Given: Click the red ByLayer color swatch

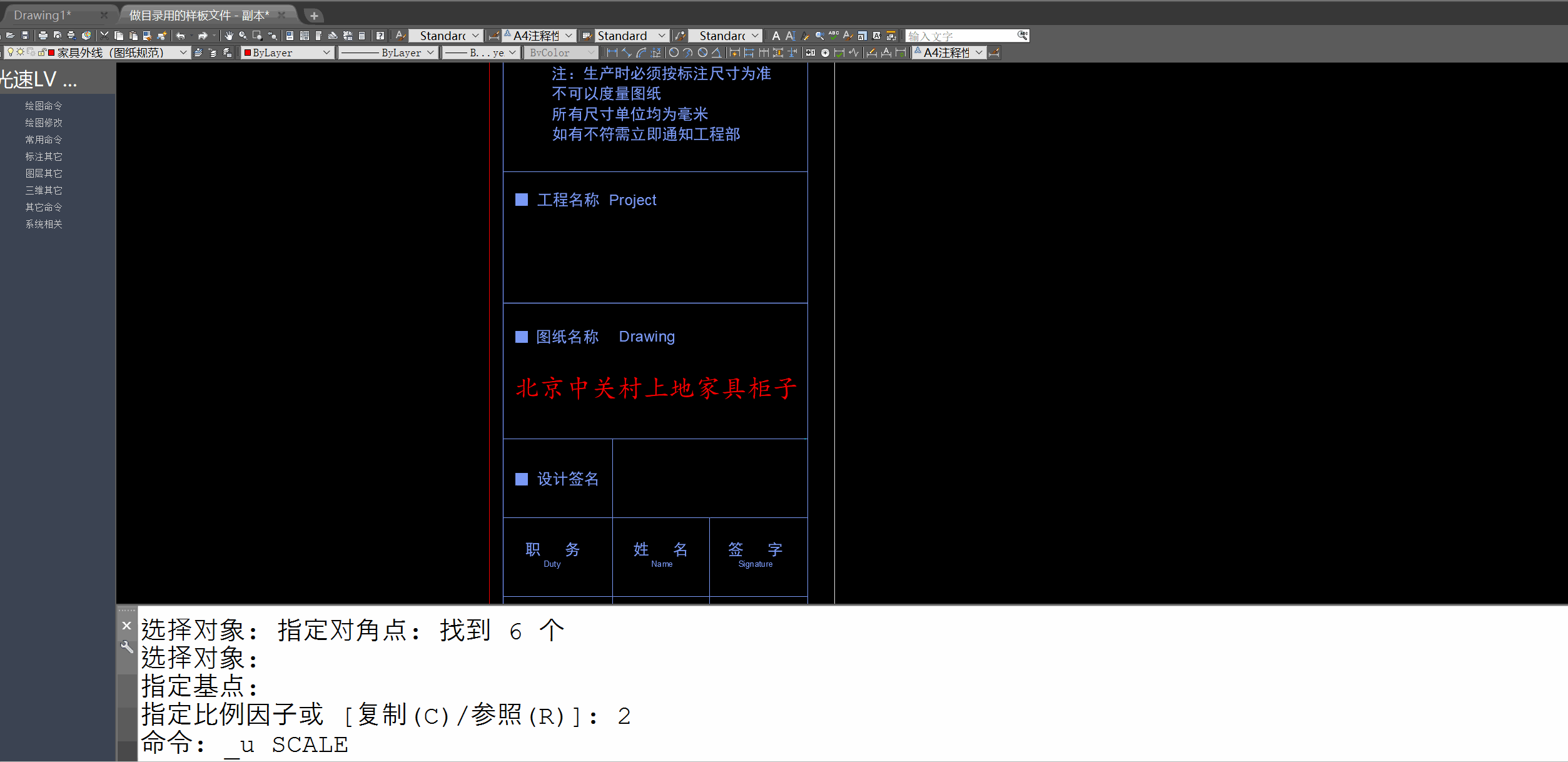Looking at the screenshot, I should pos(248,53).
